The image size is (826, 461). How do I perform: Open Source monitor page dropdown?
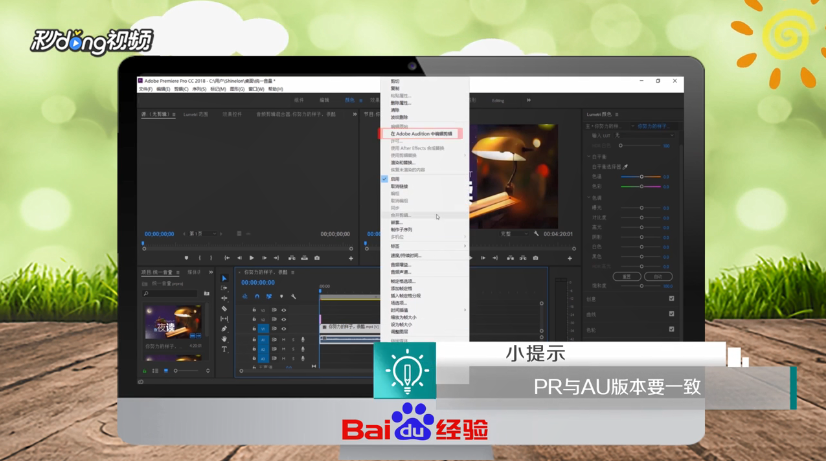tap(203, 233)
